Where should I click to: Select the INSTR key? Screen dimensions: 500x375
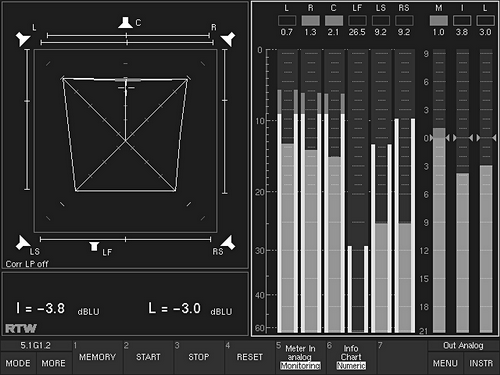pyautogui.click(x=481, y=363)
